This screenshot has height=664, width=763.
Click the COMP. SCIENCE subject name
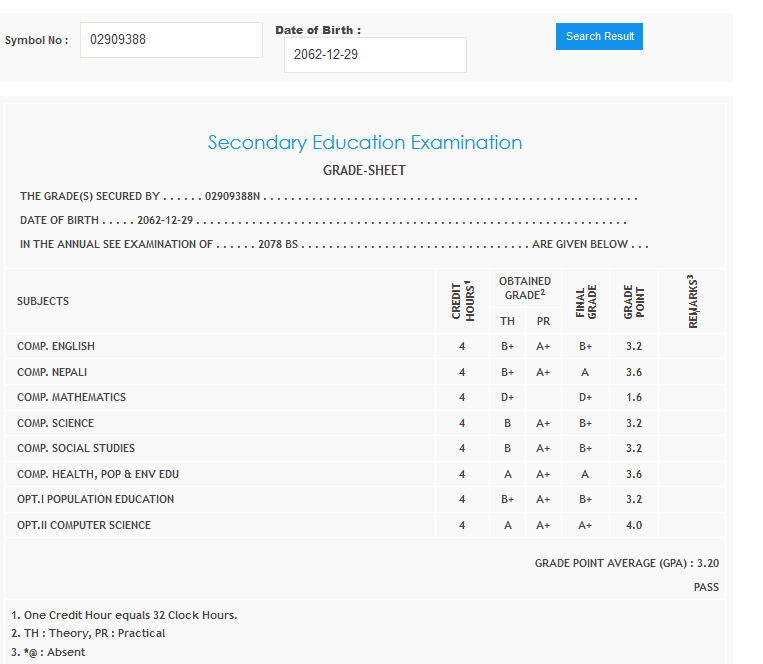point(55,423)
